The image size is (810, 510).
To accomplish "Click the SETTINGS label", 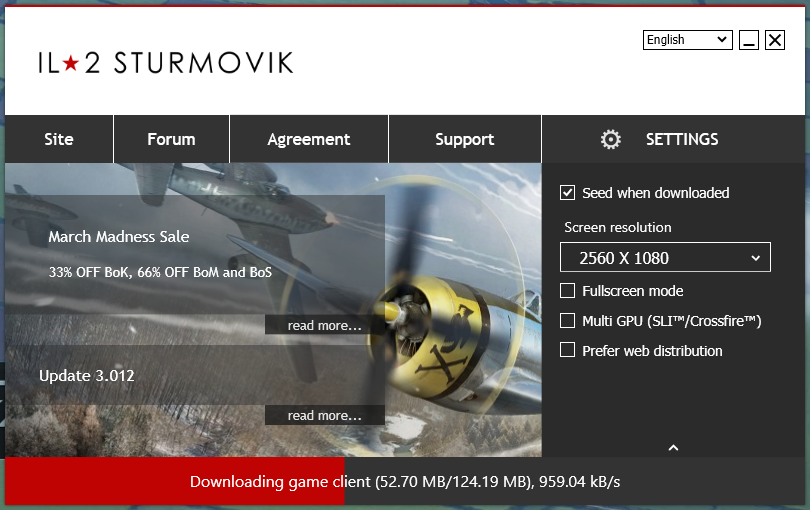I will 682,139.
